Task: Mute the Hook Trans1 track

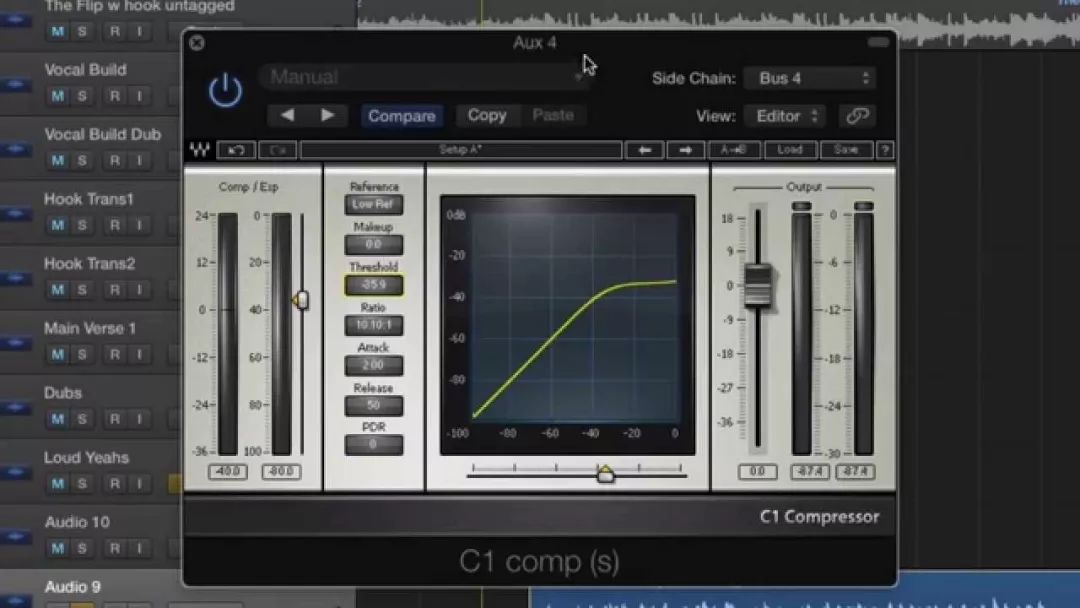Action: click(58, 225)
